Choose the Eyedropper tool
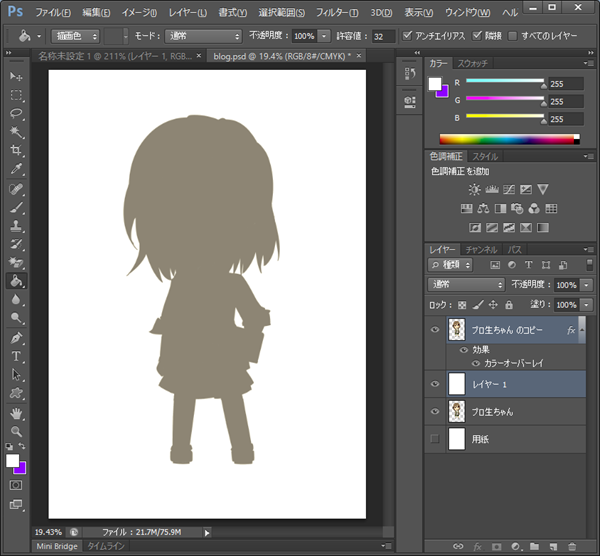 [x=16, y=169]
